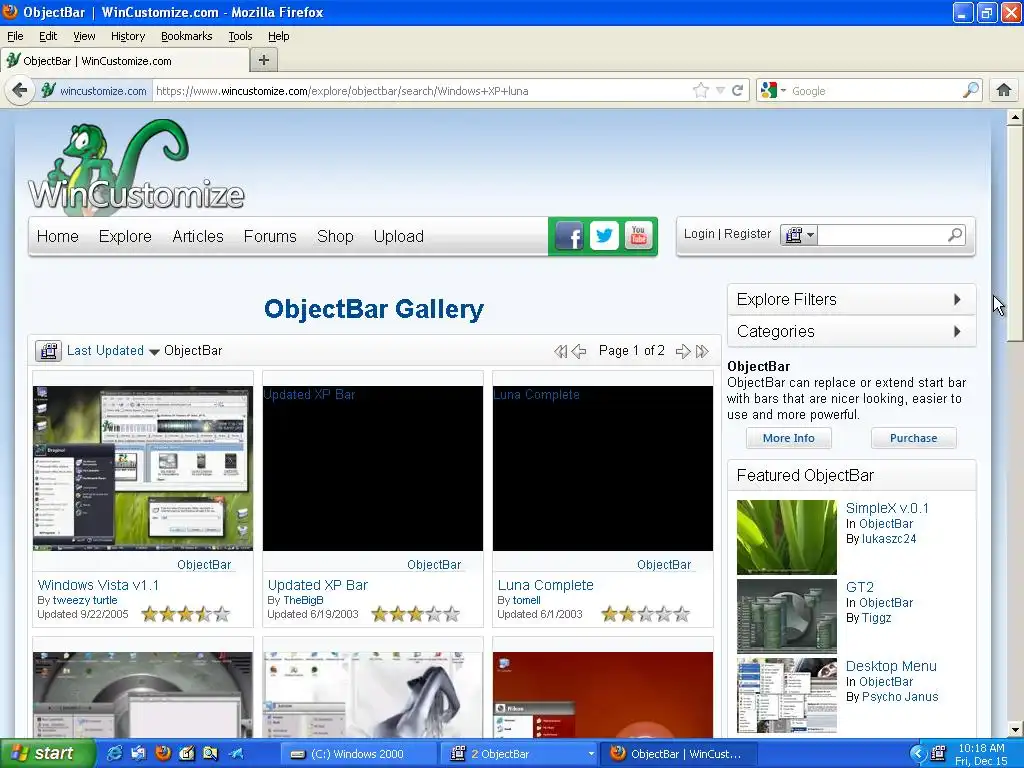Reload the page with the refresh icon
This screenshot has width=1024, height=768.
coord(738,90)
